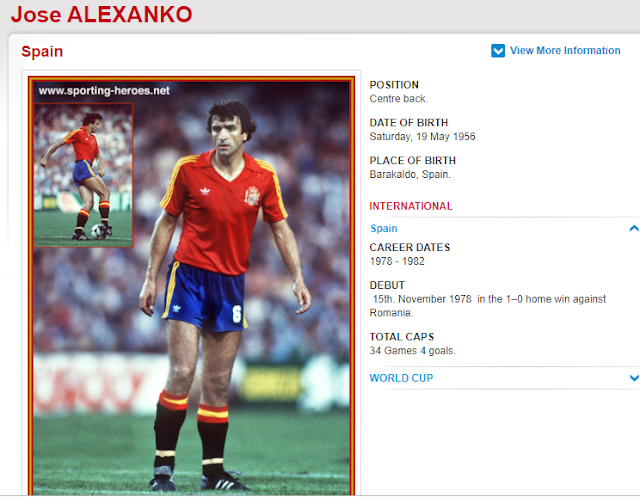Click the Adidas logo on the shirt

[x=205, y=191]
